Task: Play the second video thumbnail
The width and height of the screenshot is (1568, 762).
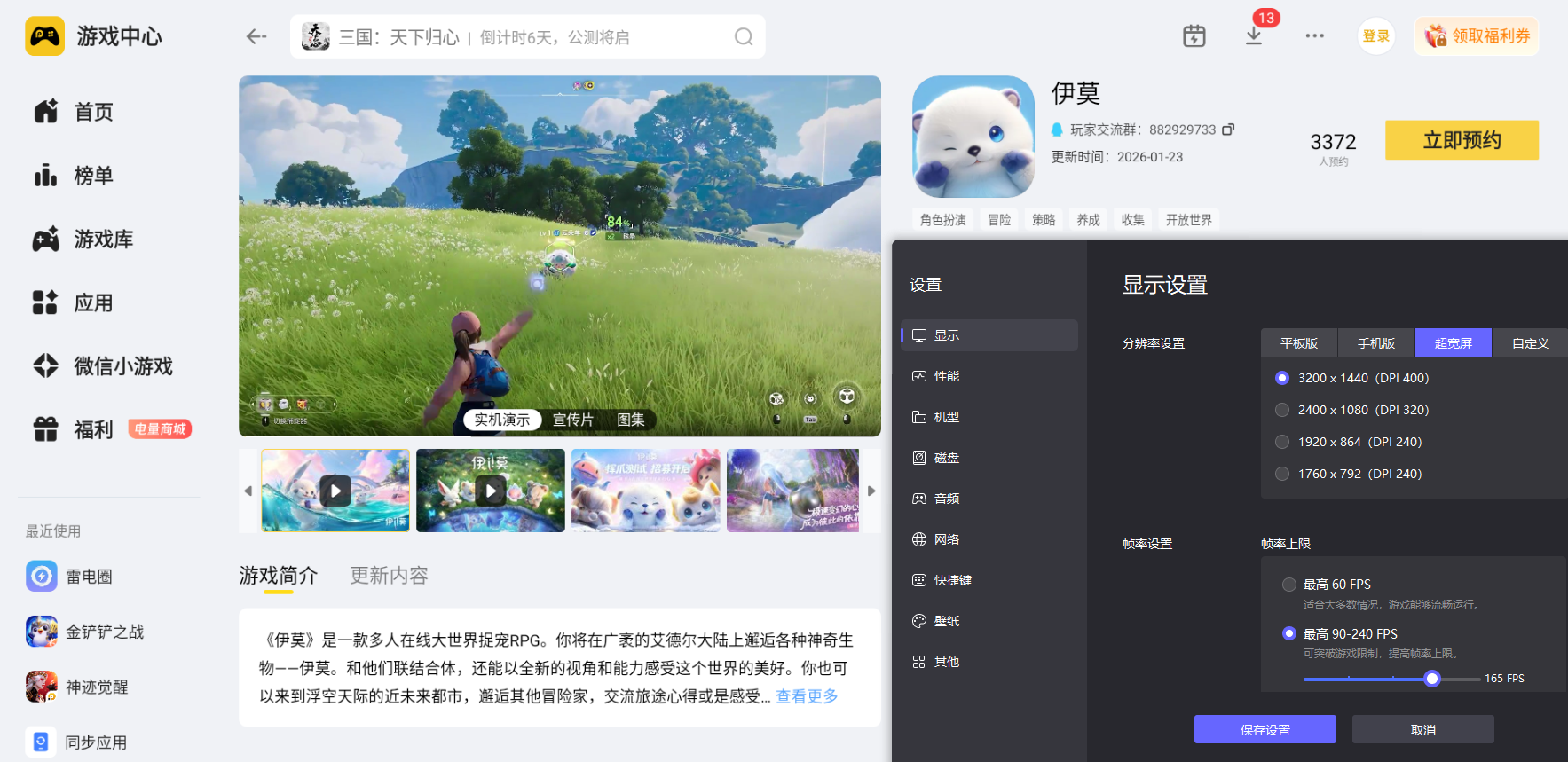Action: (x=491, y=491)
